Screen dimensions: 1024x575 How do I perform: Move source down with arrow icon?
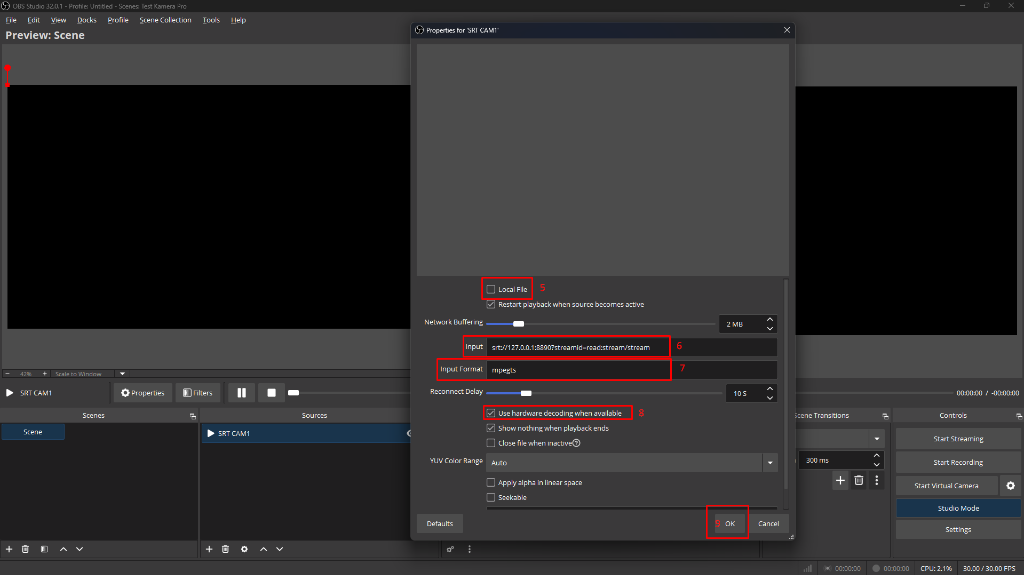click(x=280, y=550)
